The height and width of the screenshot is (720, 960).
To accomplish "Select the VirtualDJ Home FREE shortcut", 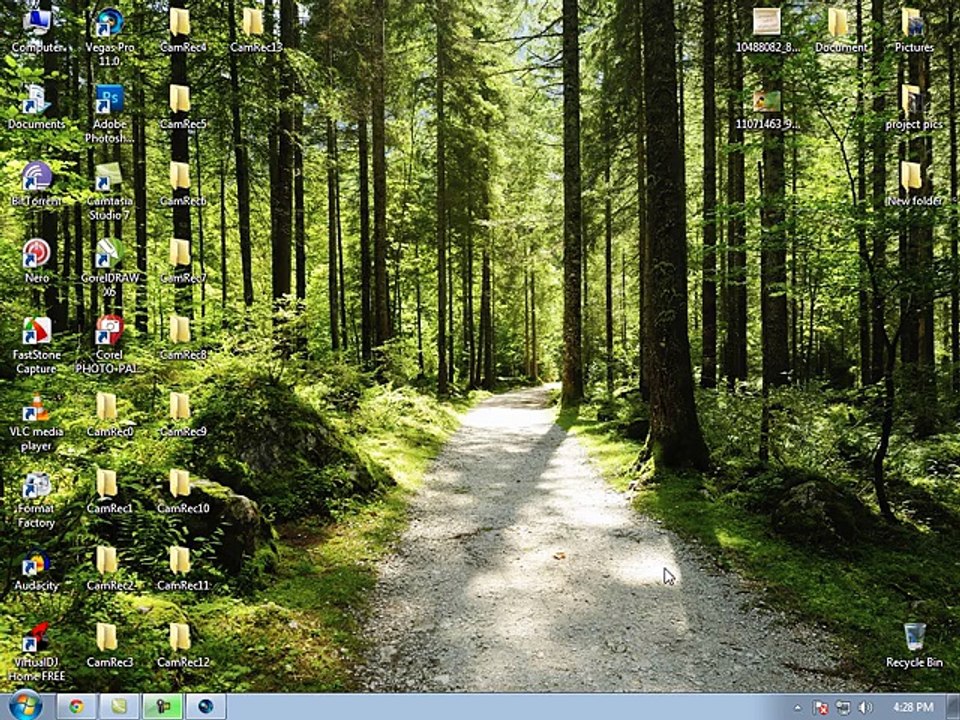I will (36, 653).
